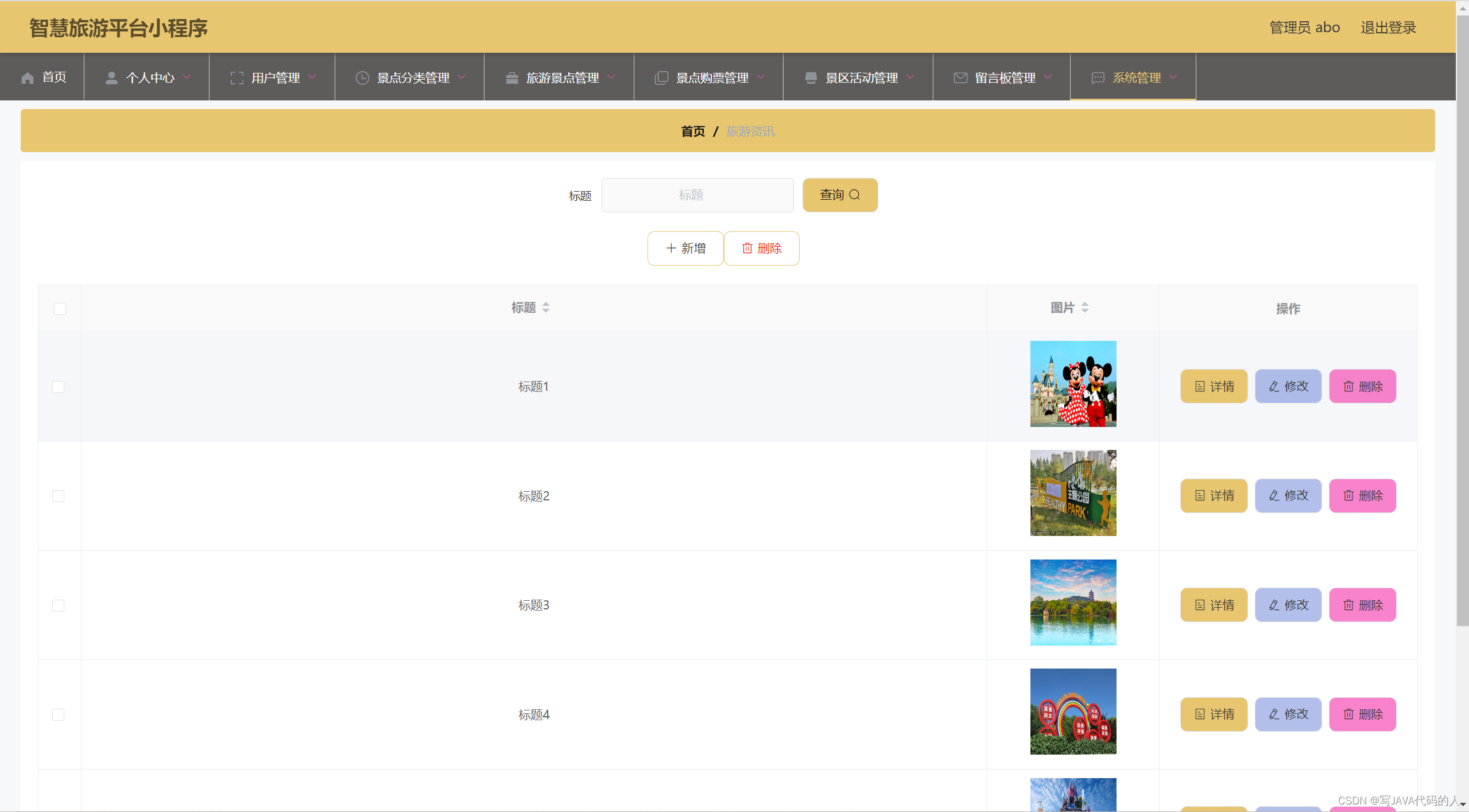Click the 智慧旅游平台小程序 site title
The width and height of the screenshot is (1469, 812).
(118, 28)
